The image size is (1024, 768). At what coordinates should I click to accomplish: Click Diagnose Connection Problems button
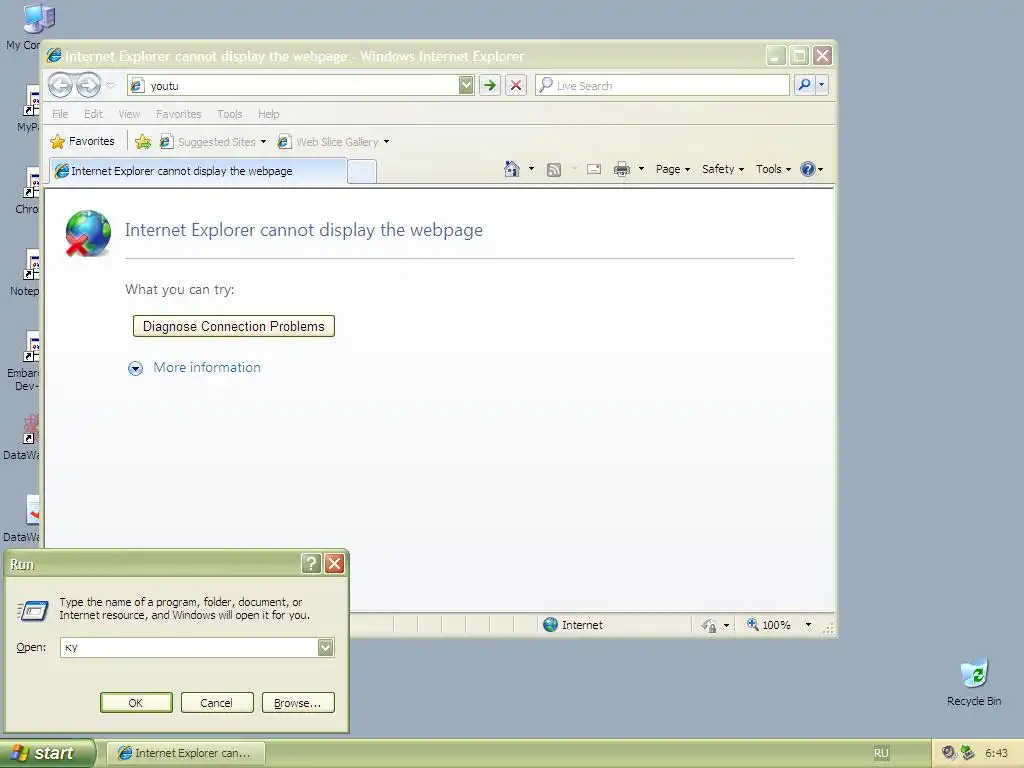click(x=234, y=326)
